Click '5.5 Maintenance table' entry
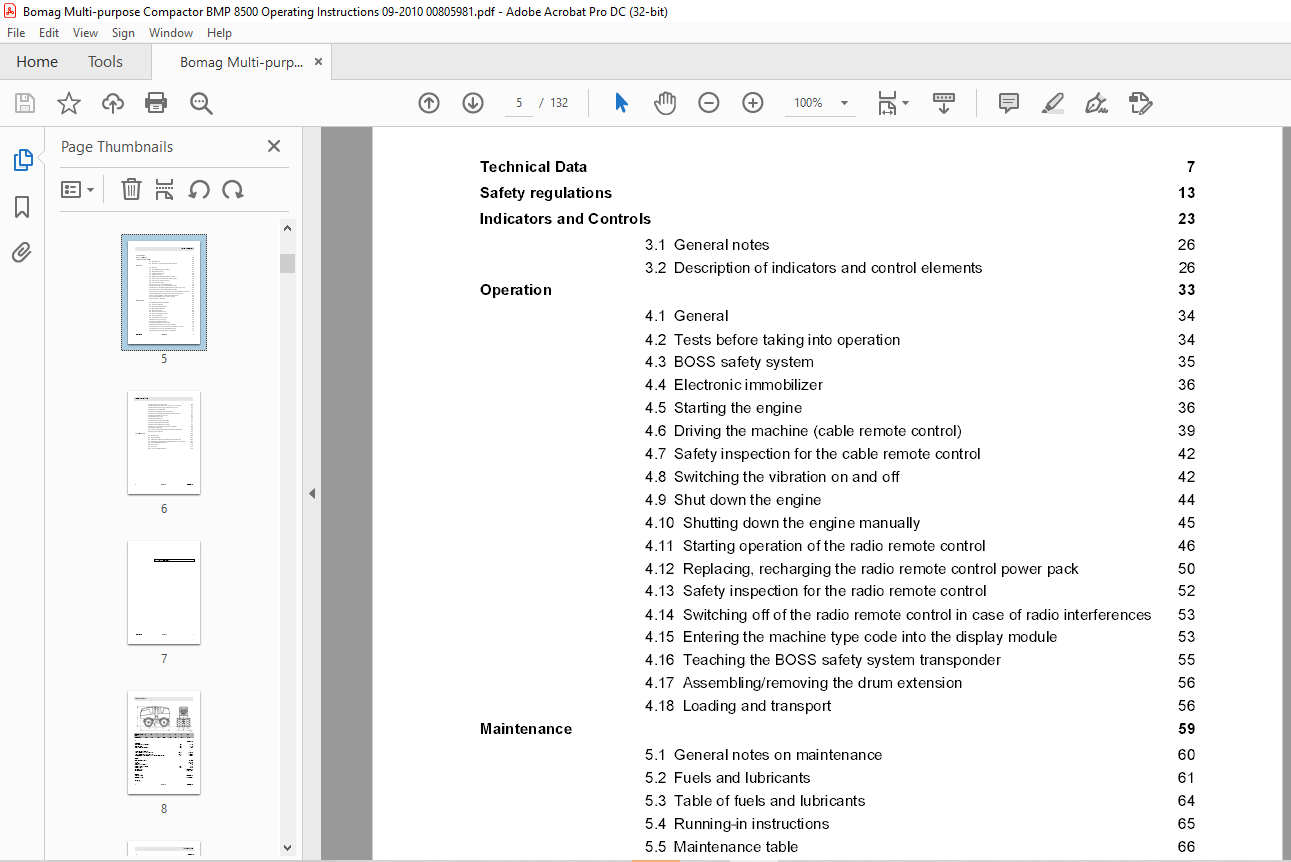The width and height of the screenshot is (1291, 862). (x=721, y=847)
